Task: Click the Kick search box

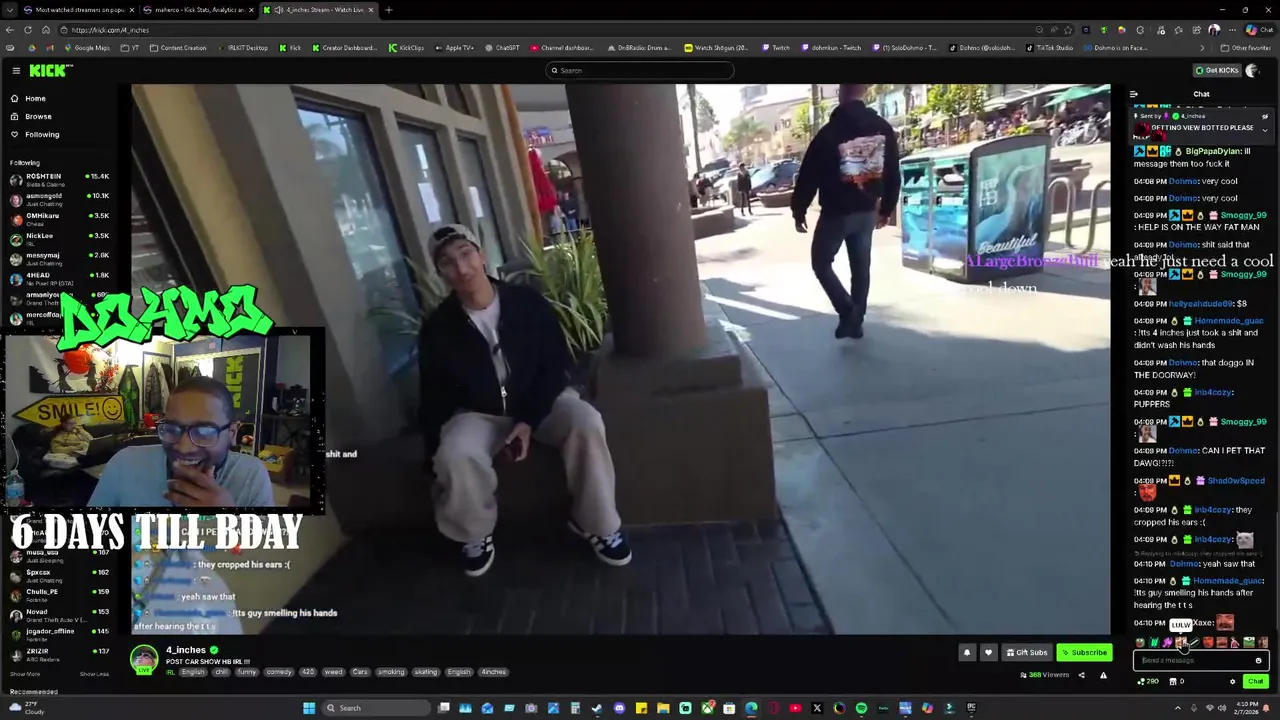Action: click(x=640, y=70)
